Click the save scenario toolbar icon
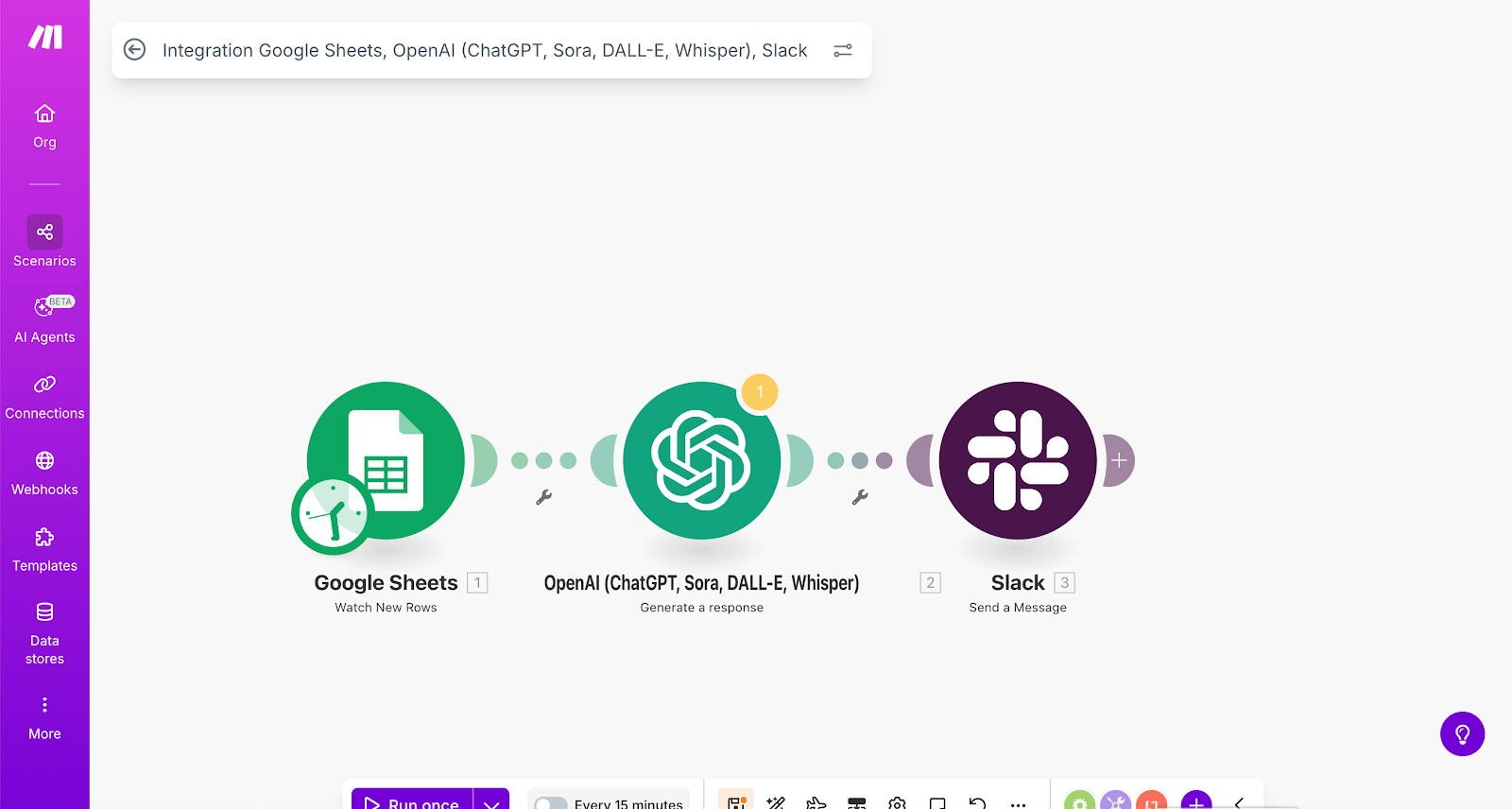 pos(736,801)
